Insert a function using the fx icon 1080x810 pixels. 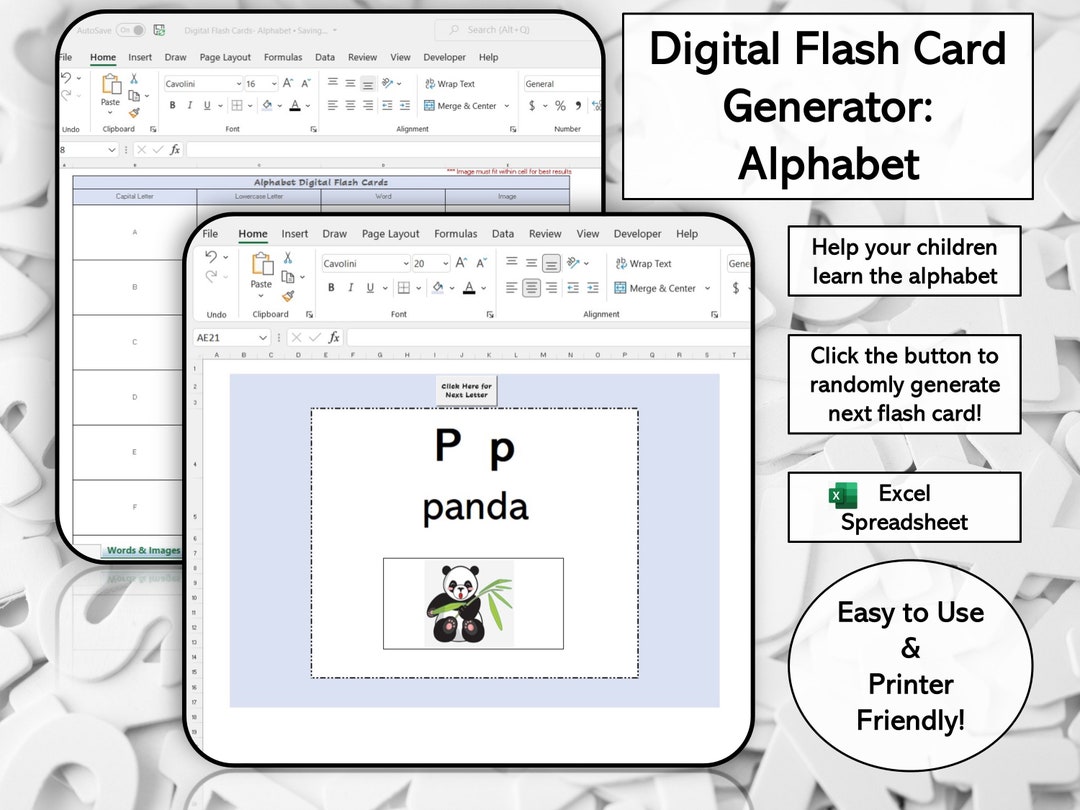coord(332,337)
